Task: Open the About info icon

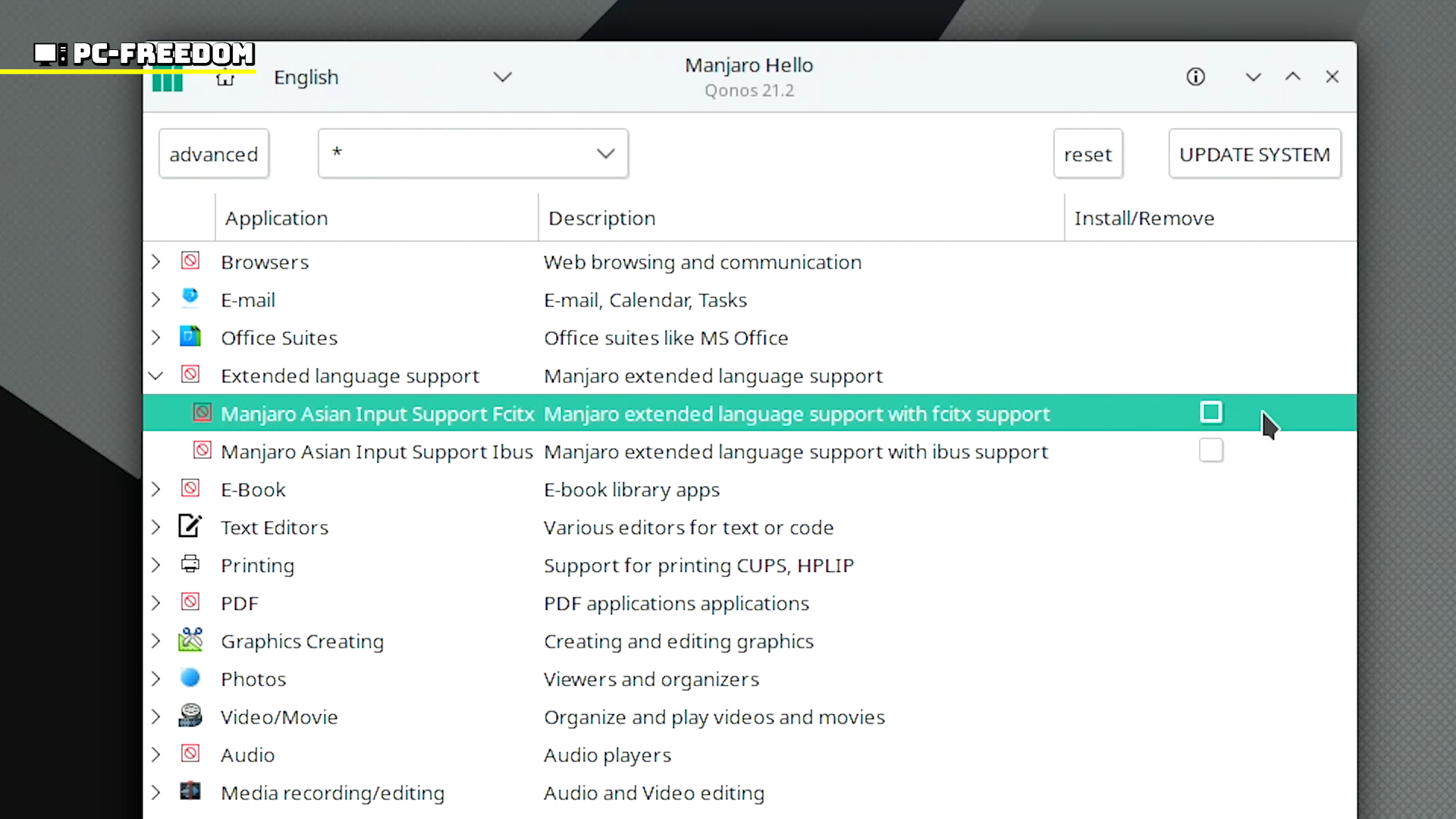Action: coord(1195,77)
